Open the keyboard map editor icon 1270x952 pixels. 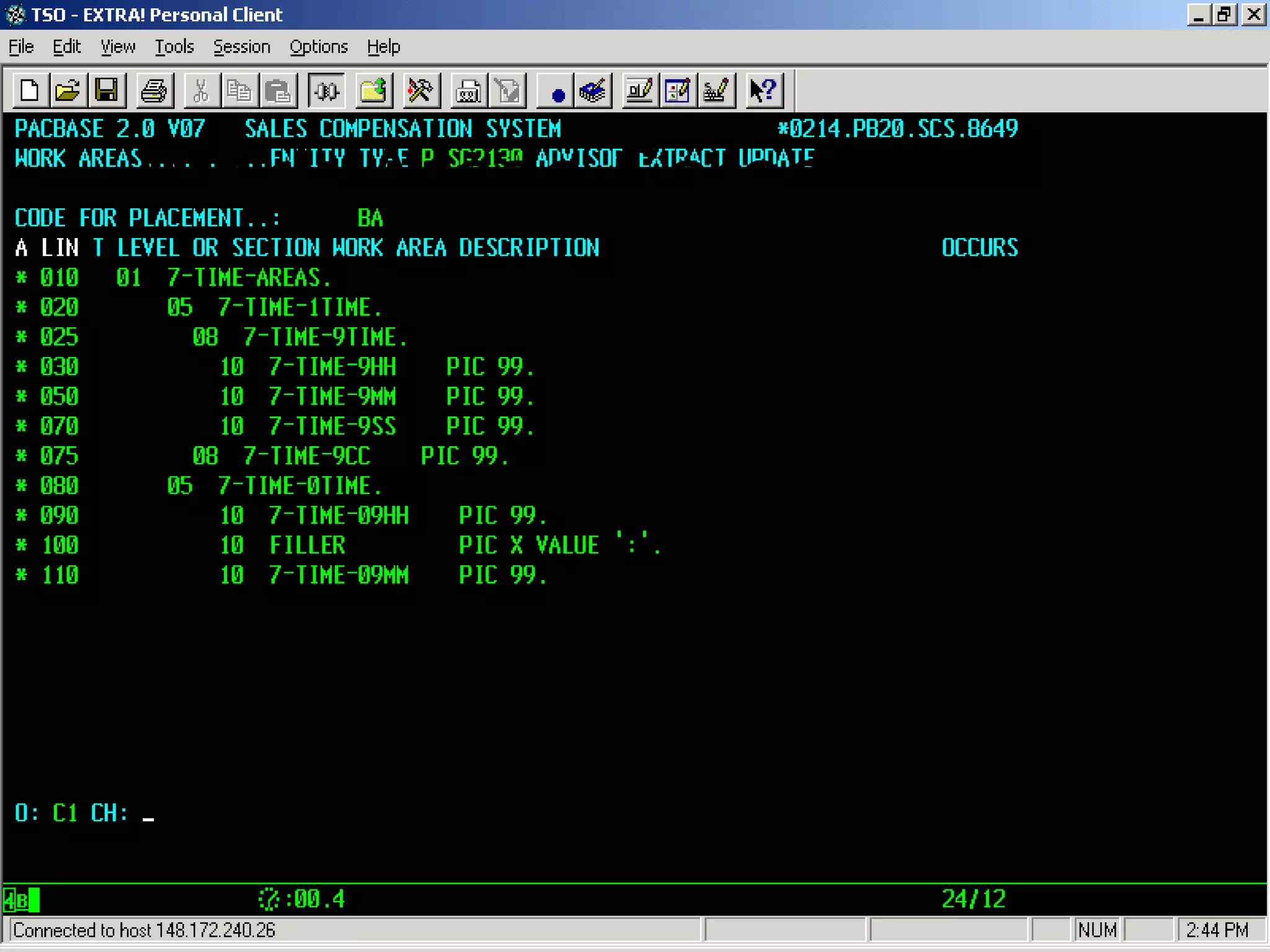(716, 91)
